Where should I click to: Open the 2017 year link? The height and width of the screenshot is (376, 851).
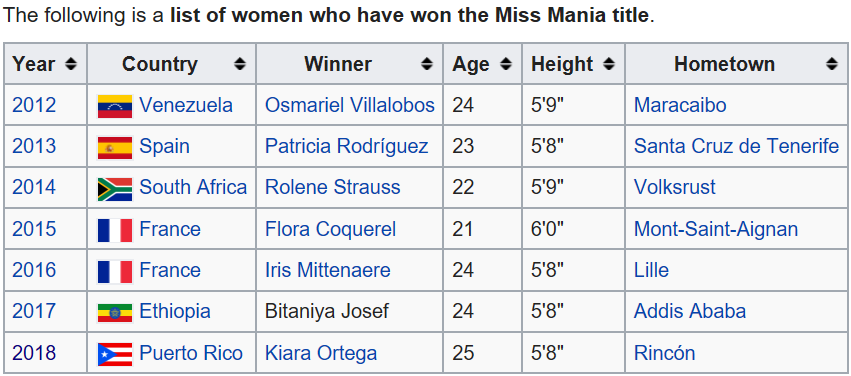click(34, 311)
